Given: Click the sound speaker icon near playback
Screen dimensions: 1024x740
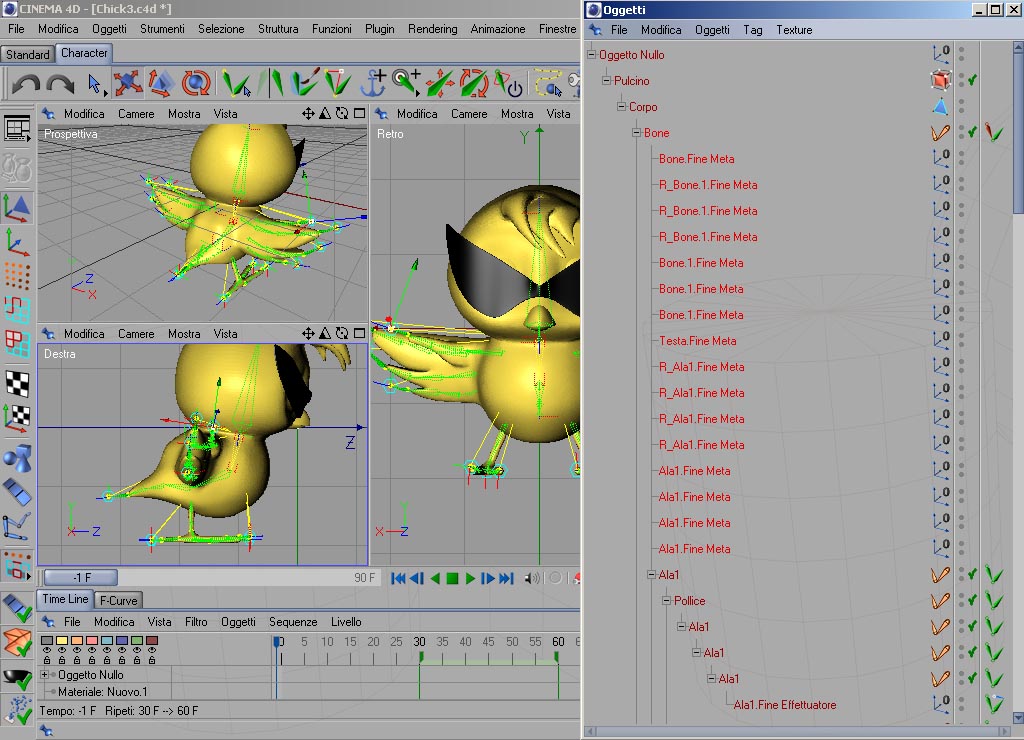Looking at the screenshot, I should (x=532, y=578).
